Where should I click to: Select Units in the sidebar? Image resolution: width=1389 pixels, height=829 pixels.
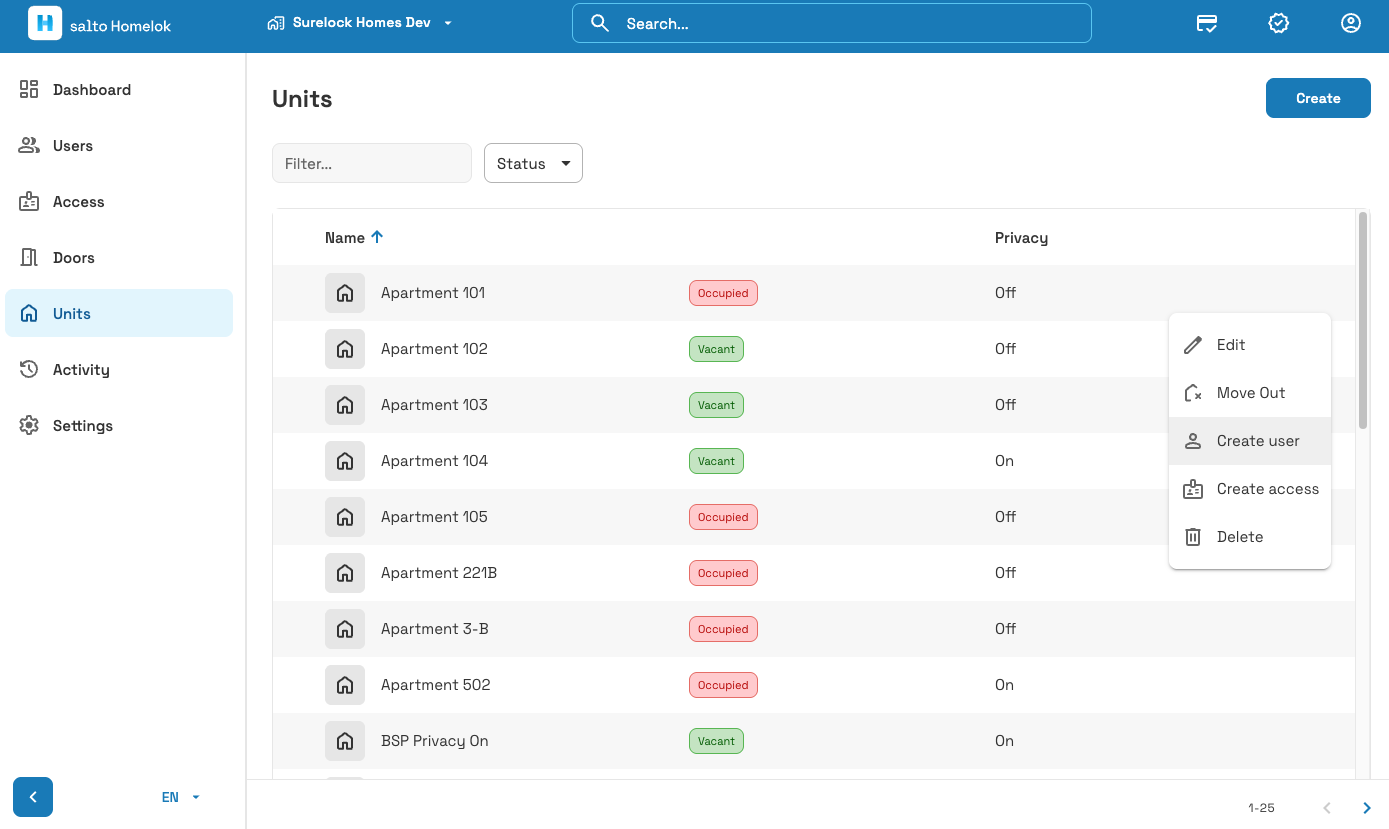(x=119, y=313)
